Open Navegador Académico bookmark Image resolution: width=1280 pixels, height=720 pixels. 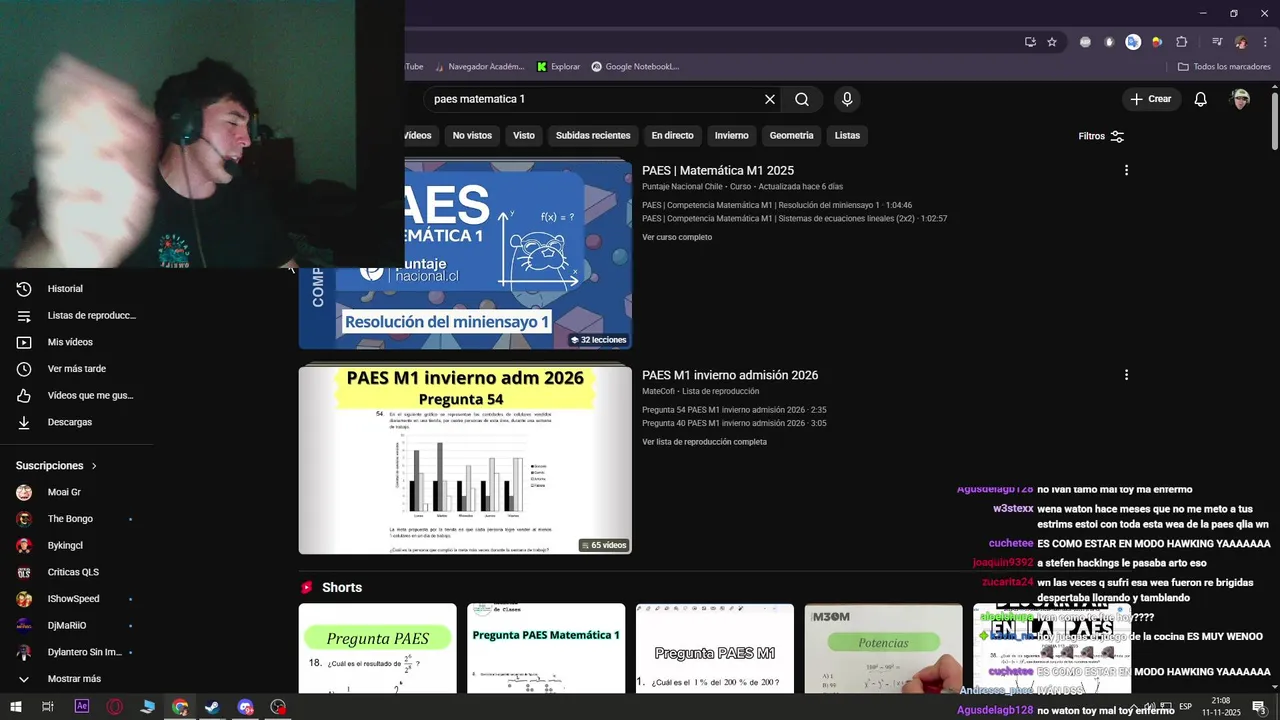tap(478, 67)
